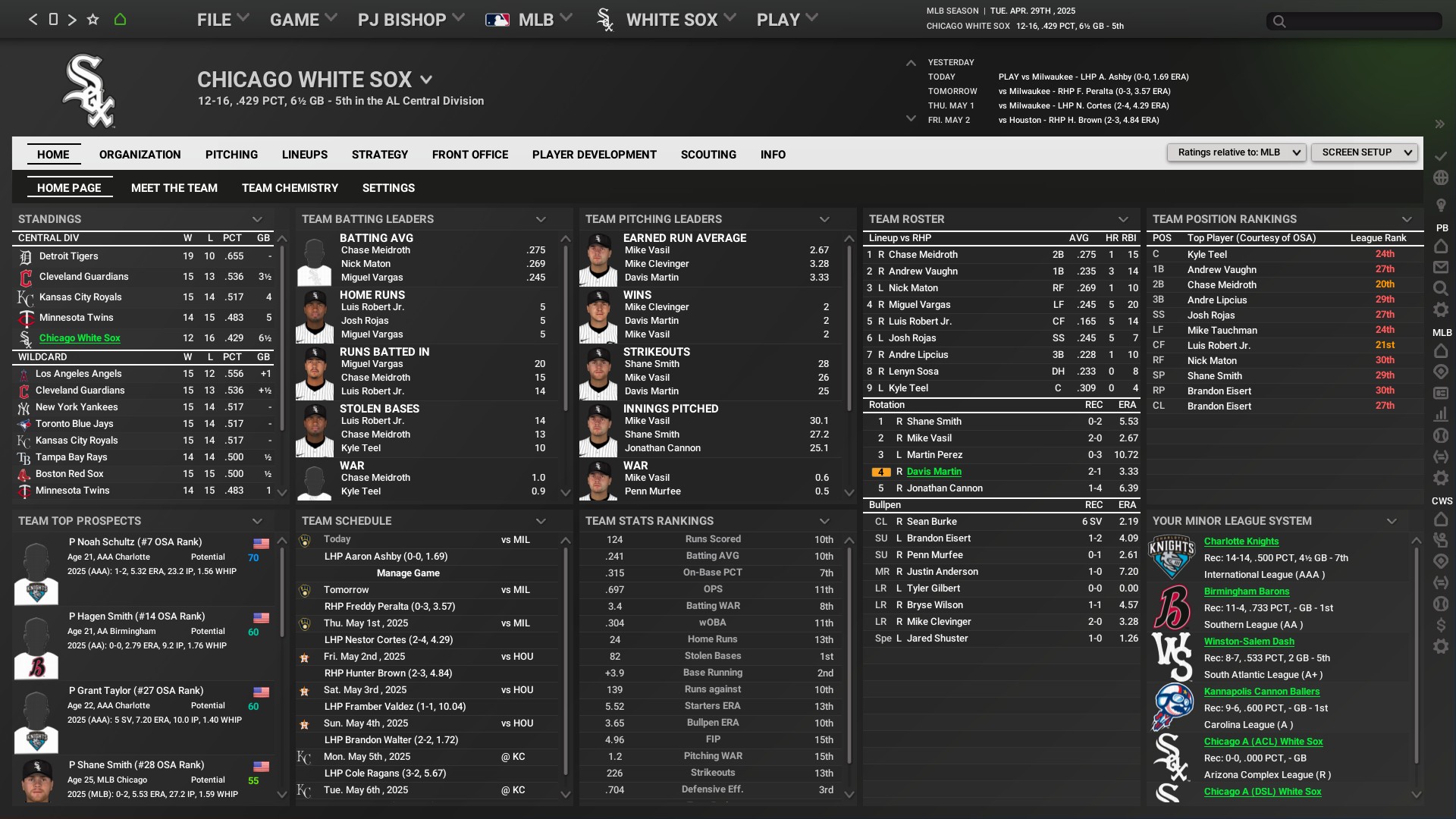The height and width of the screenshot is (819, 1456).
Task: Click the checkmark icon in right sidebar
Action: click(1441, 155)
